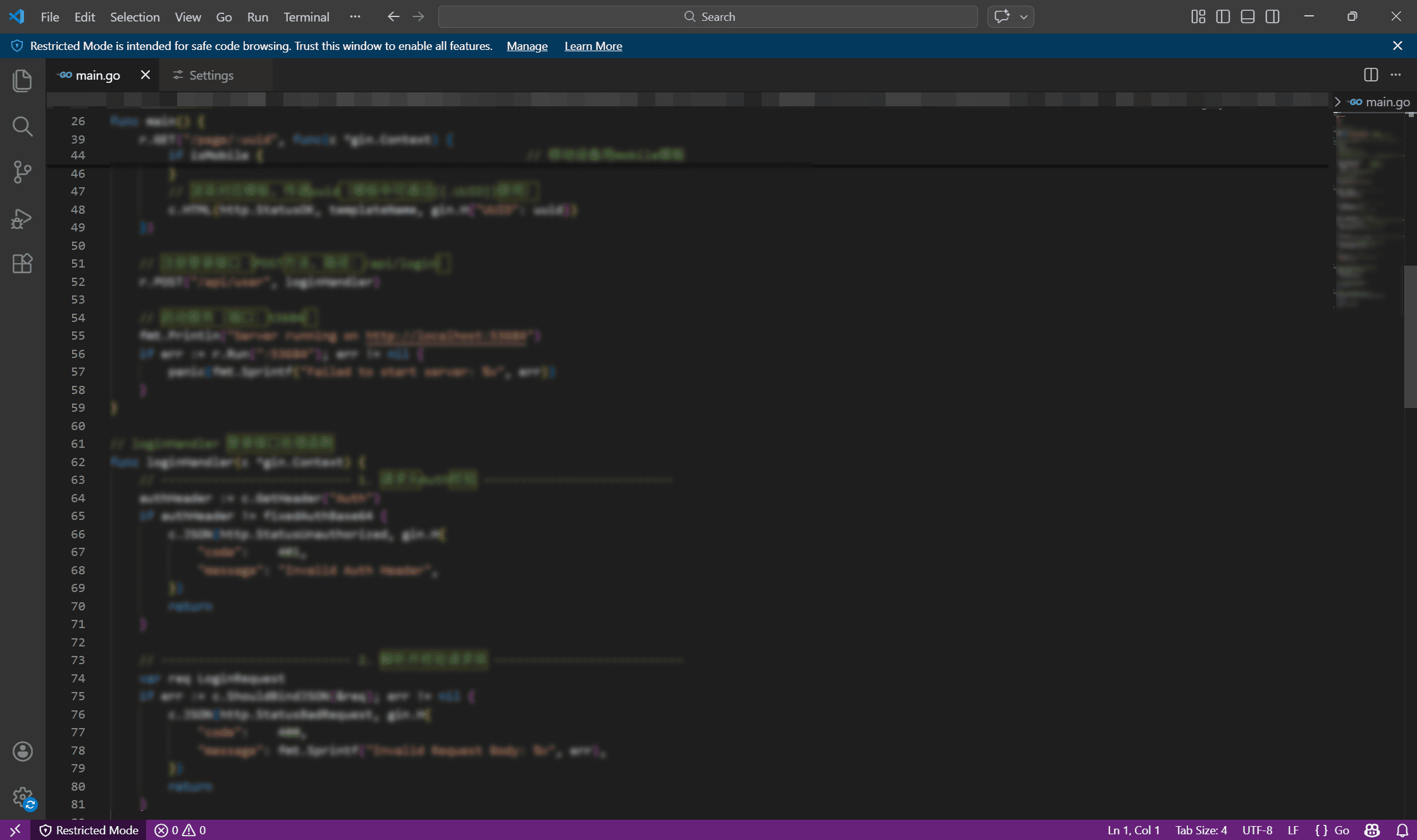
Task: Open the Run and Debug view
Action: [x=22, y=218]
